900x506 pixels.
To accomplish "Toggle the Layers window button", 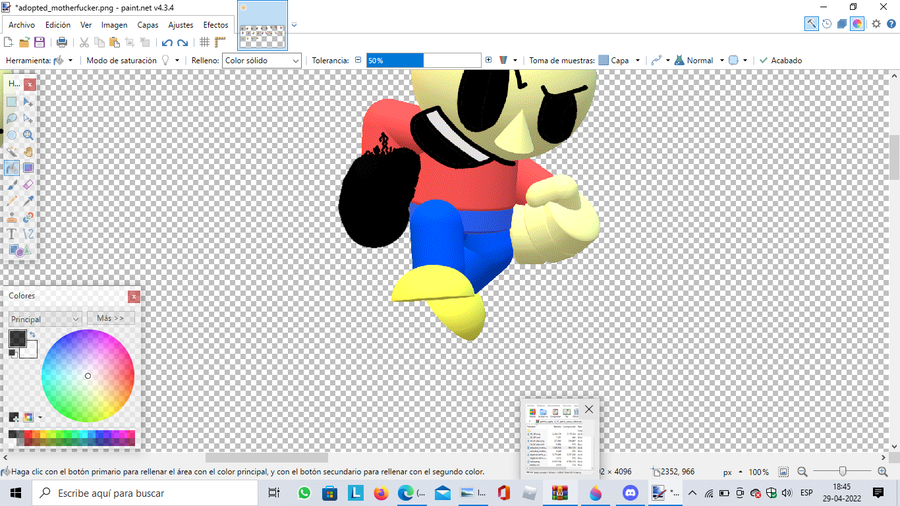I will click(x=841, y=24).
